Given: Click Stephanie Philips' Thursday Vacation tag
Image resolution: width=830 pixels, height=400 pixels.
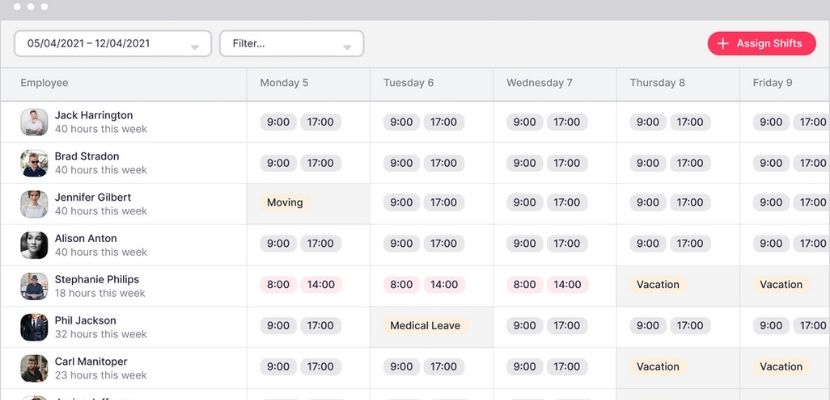Looking at the screenshot, I should [658, 285].
